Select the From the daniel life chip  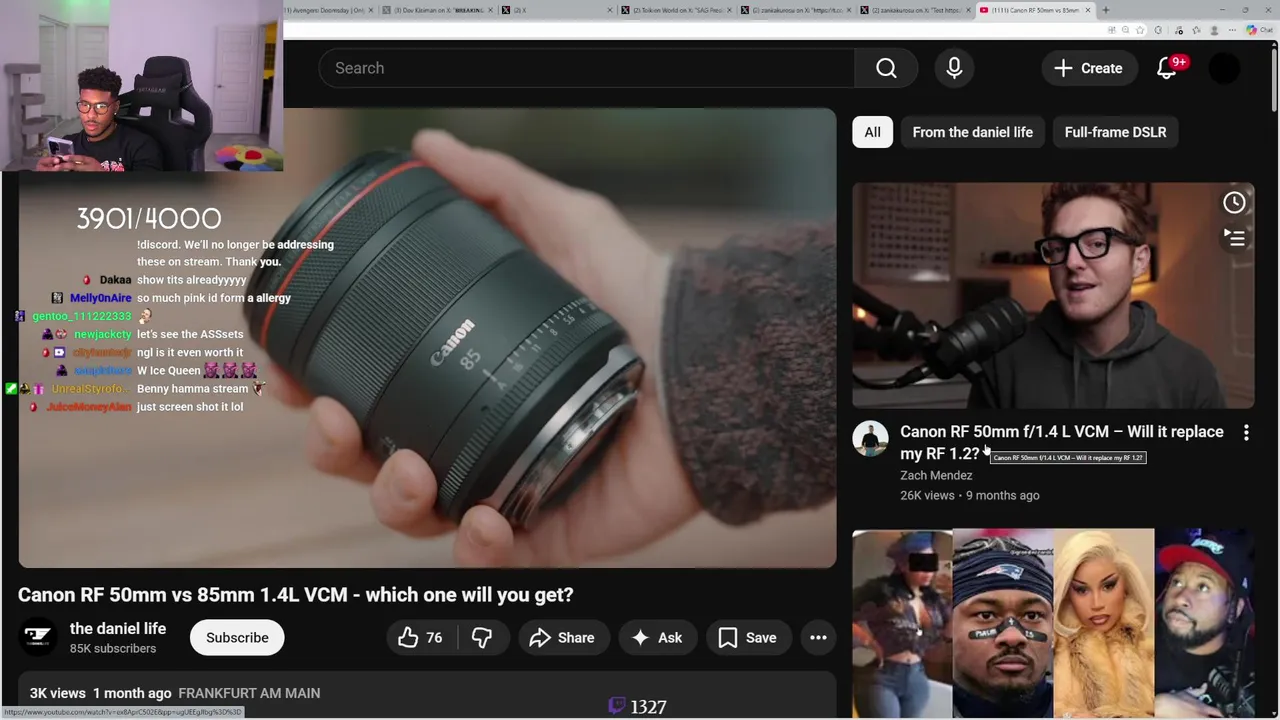[x=972, y=132]
